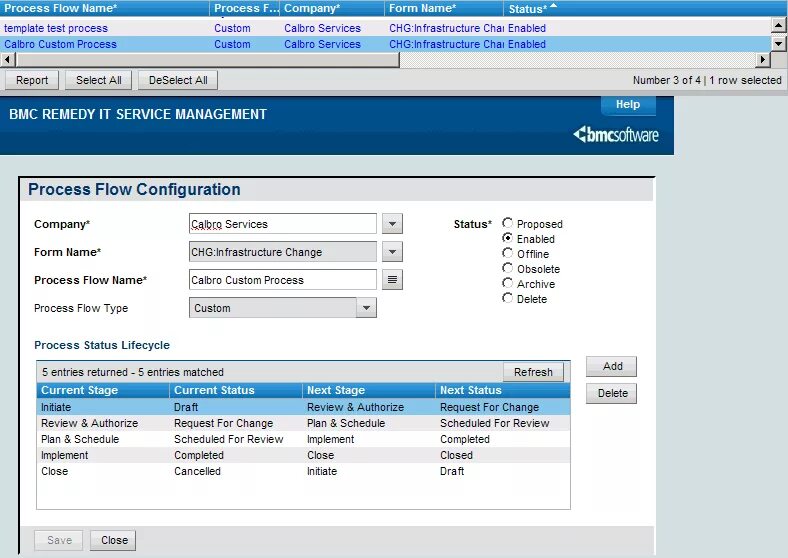Click into the Company input field

click(x=282, y=224)
